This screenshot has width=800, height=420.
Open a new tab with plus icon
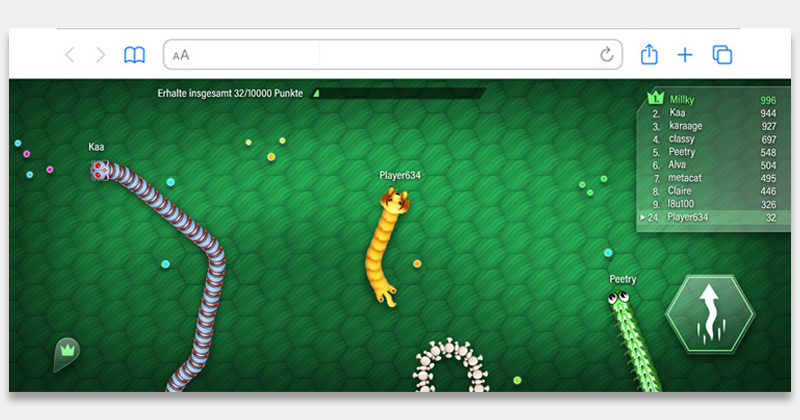pyautogui.click(x=685, y=55)
